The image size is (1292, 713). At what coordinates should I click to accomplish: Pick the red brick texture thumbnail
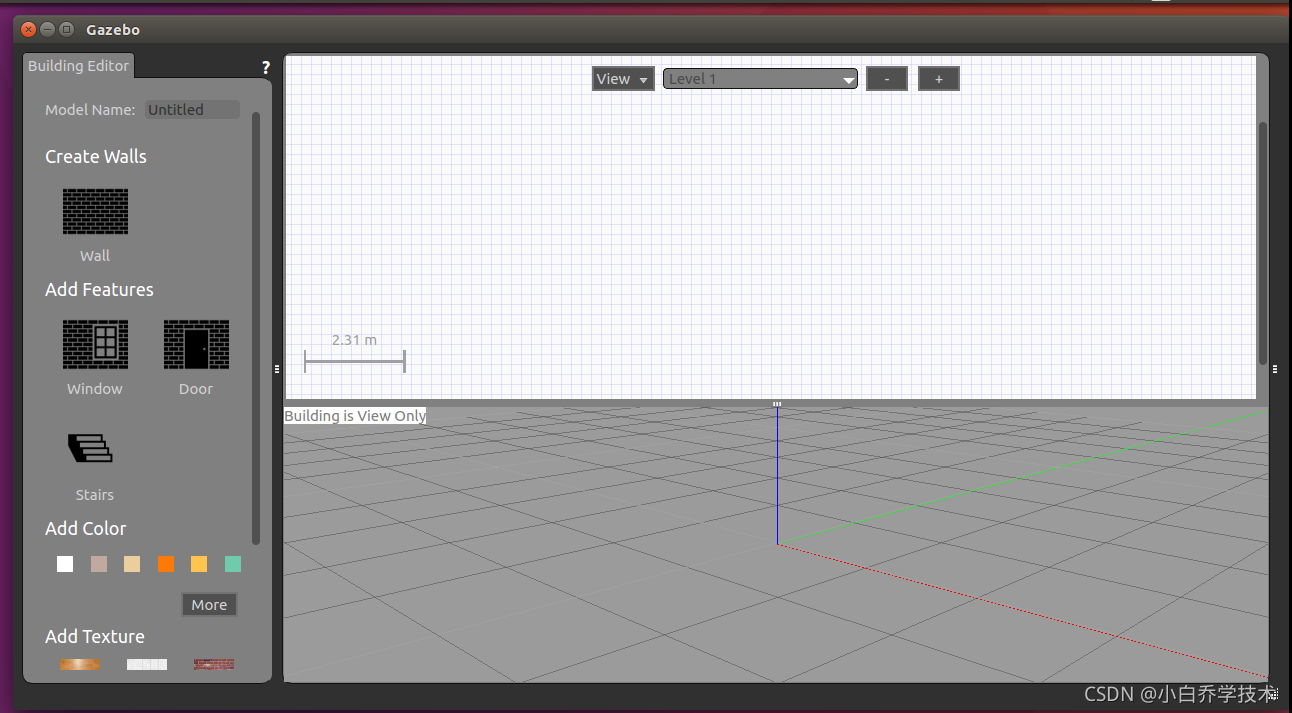(214, 664)
